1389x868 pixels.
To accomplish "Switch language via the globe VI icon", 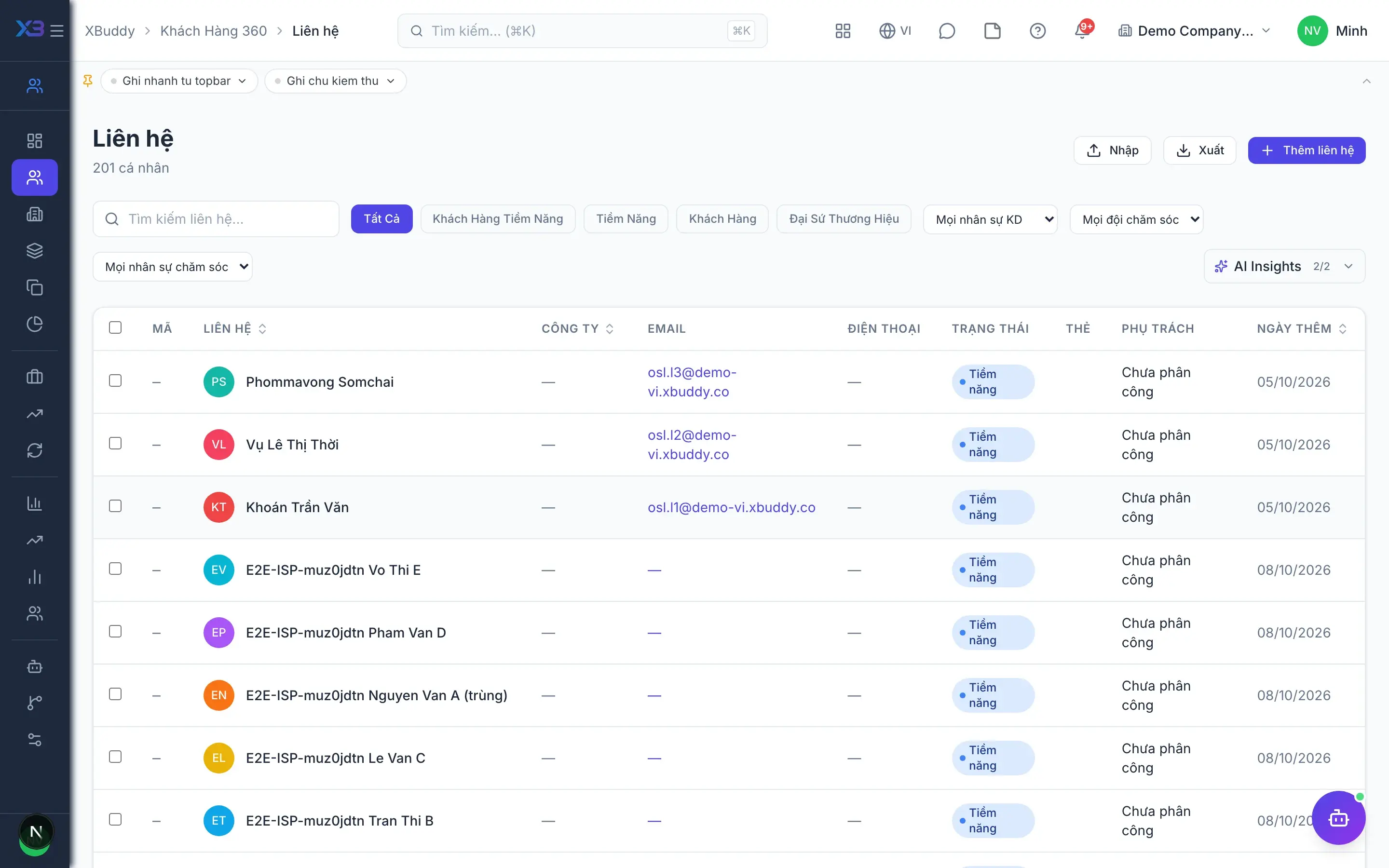I will [x=895, y=31].
